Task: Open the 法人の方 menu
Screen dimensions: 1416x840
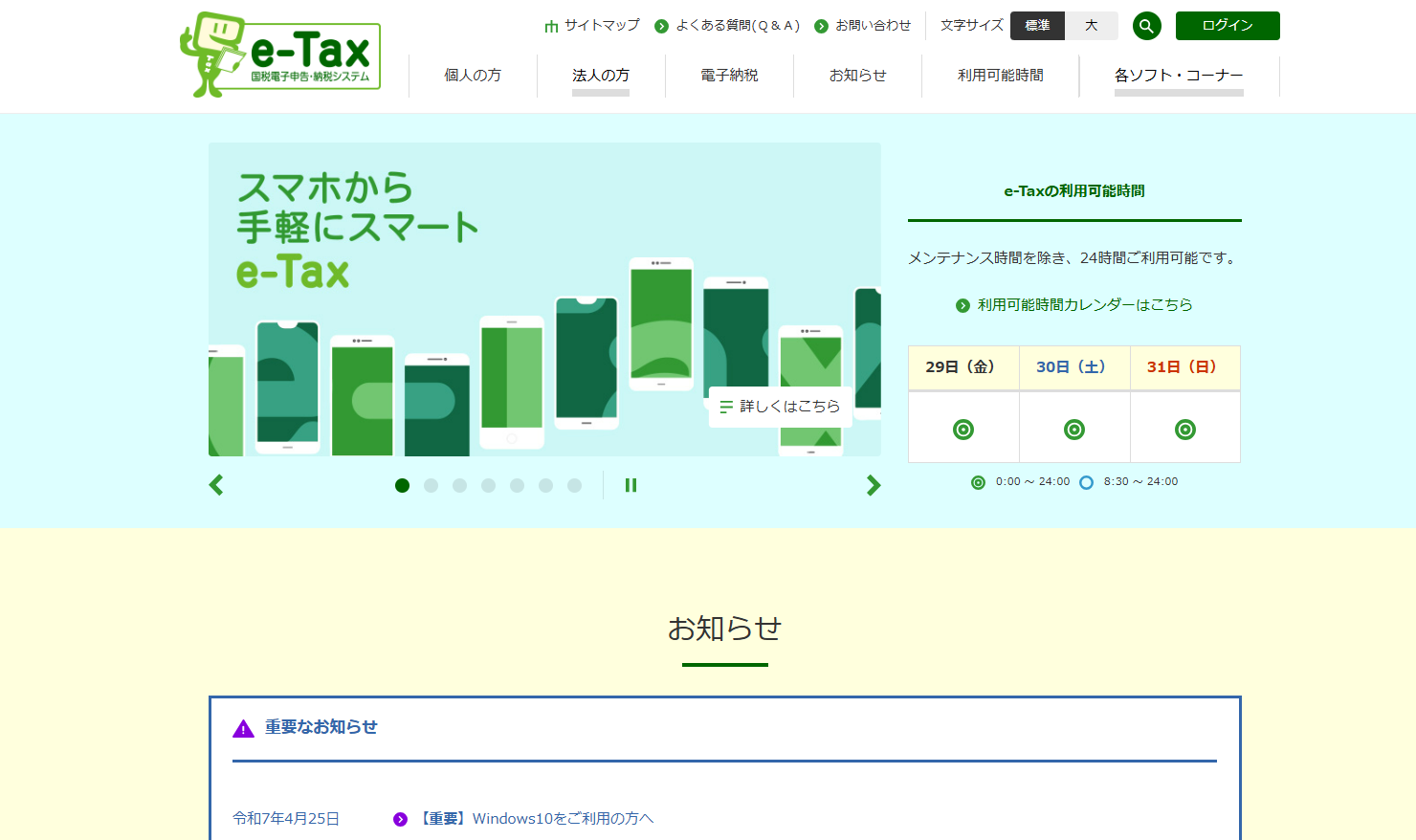Action: pyautogui.click(x=601, y=76)
